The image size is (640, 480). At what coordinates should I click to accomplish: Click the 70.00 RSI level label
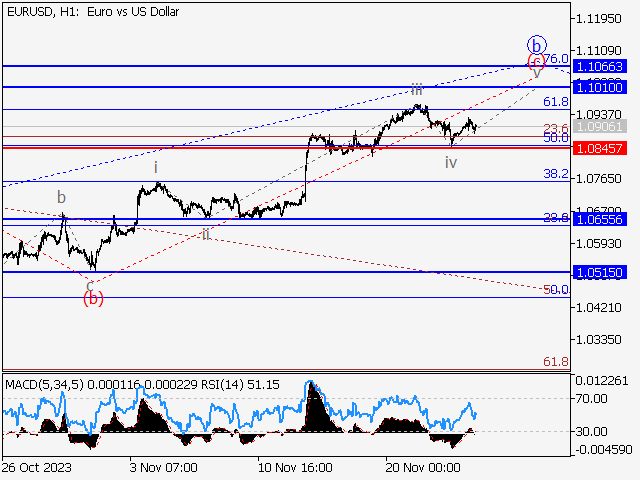591,398
